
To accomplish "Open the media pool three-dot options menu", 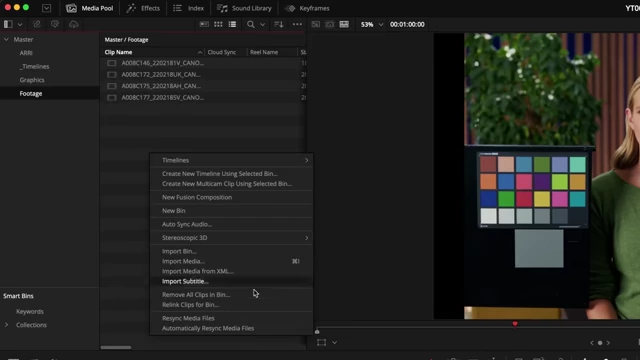I will coord(298,24).
